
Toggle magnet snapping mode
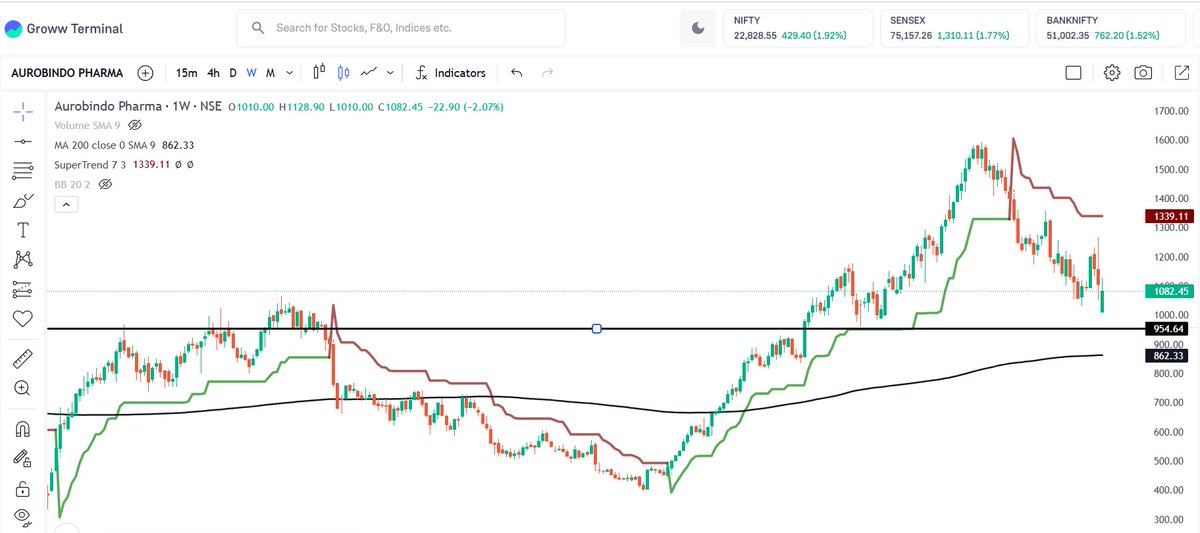pos(23,429)
